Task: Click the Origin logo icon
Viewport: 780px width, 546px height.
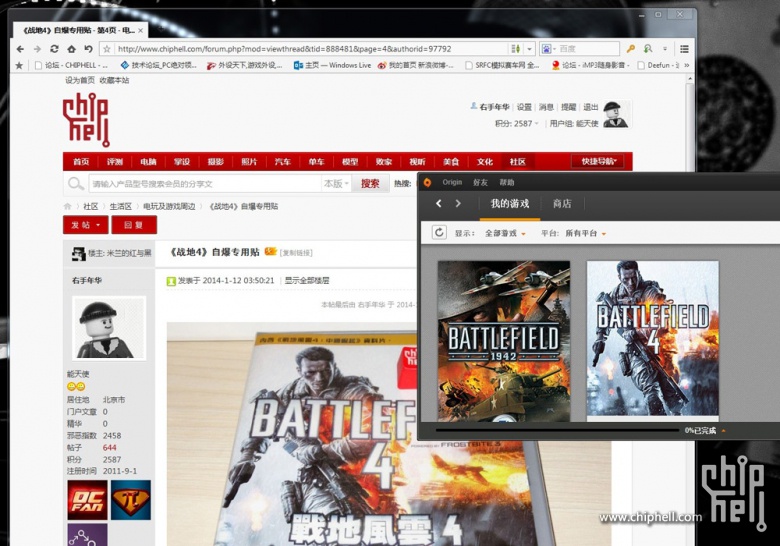Action: tap(427, 182)
